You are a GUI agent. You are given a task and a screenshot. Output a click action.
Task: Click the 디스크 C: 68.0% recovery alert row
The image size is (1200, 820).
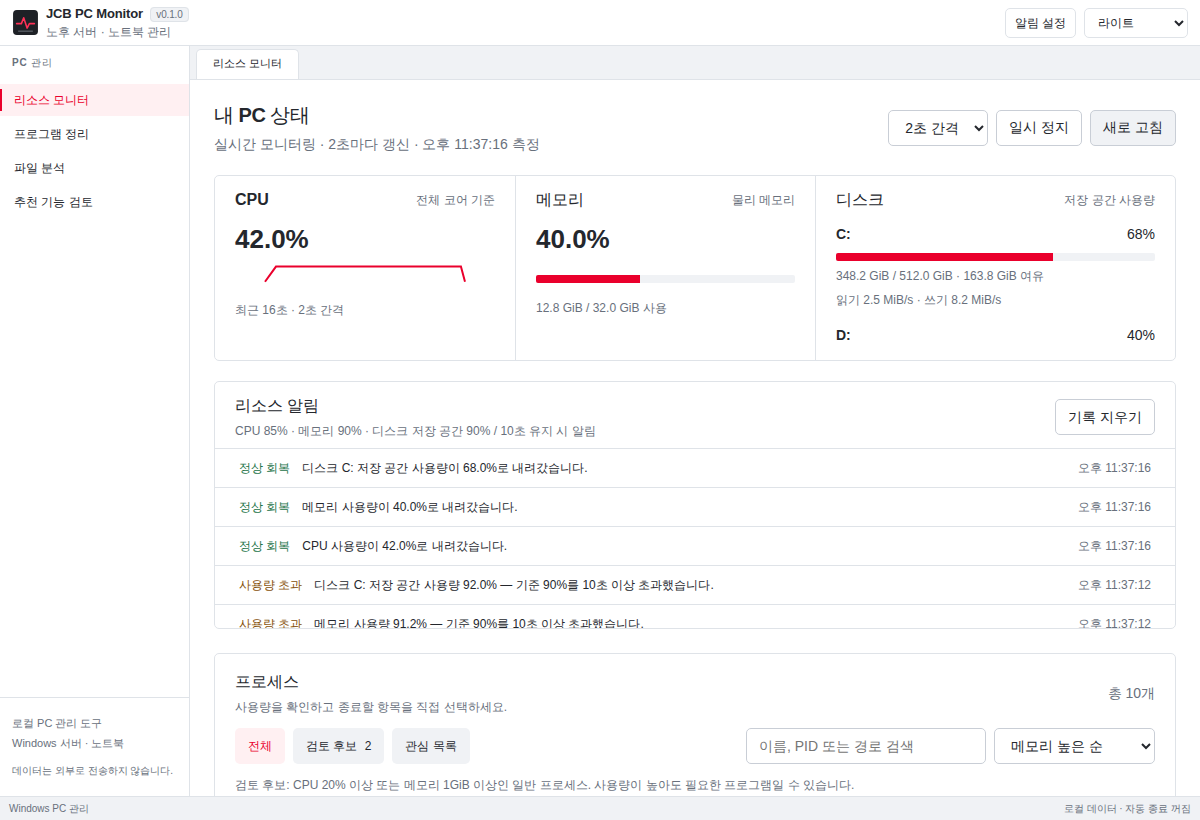695,468
